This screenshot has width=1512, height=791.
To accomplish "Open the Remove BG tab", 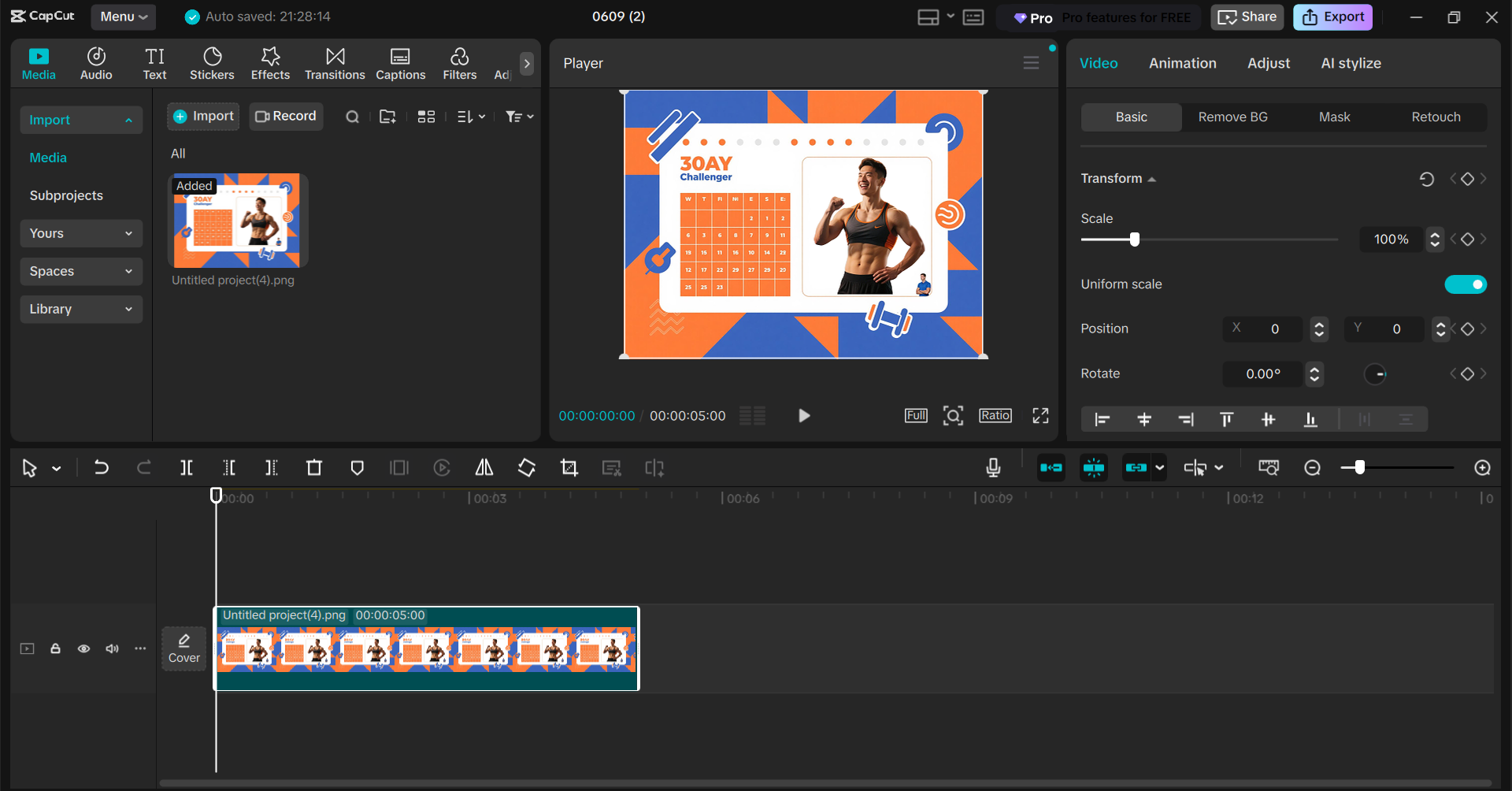I will pos(1232,117).
